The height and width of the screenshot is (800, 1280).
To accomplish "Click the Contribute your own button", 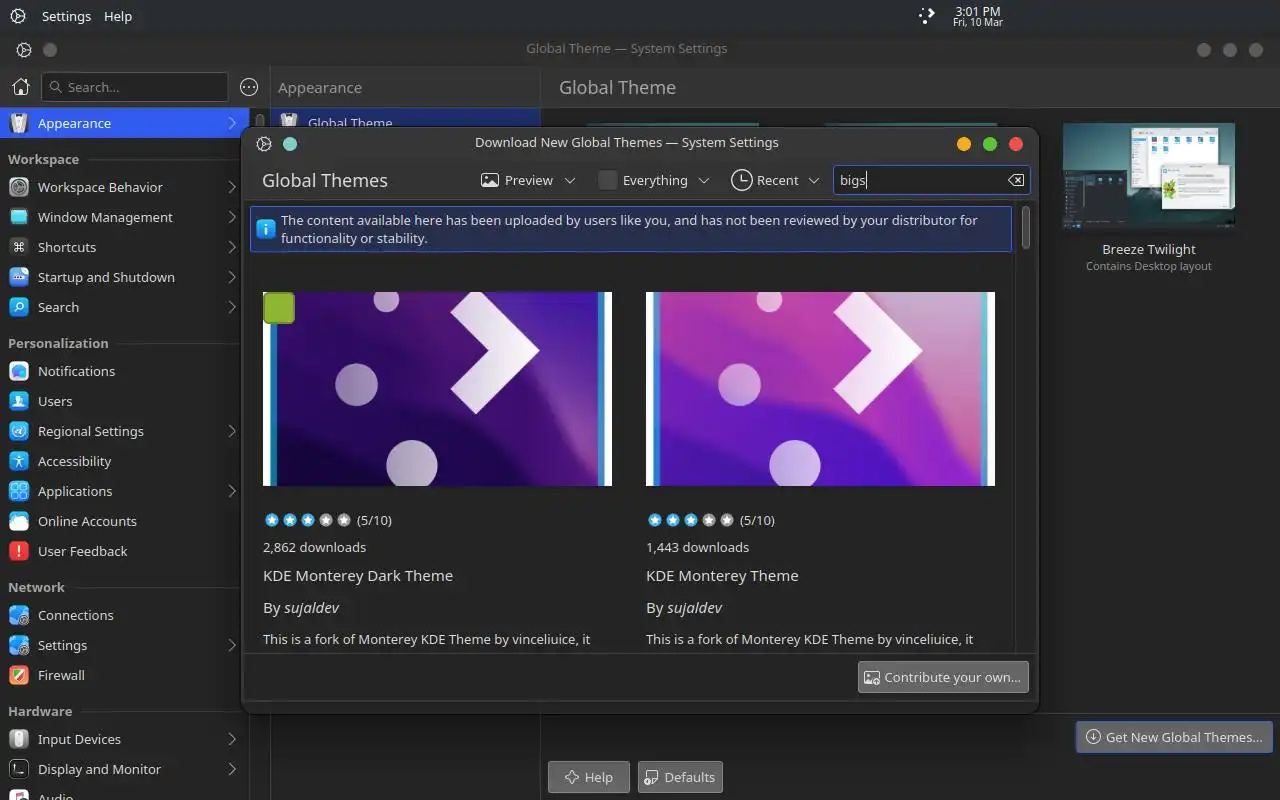I will pyautogui.click(x=943, y=677).
